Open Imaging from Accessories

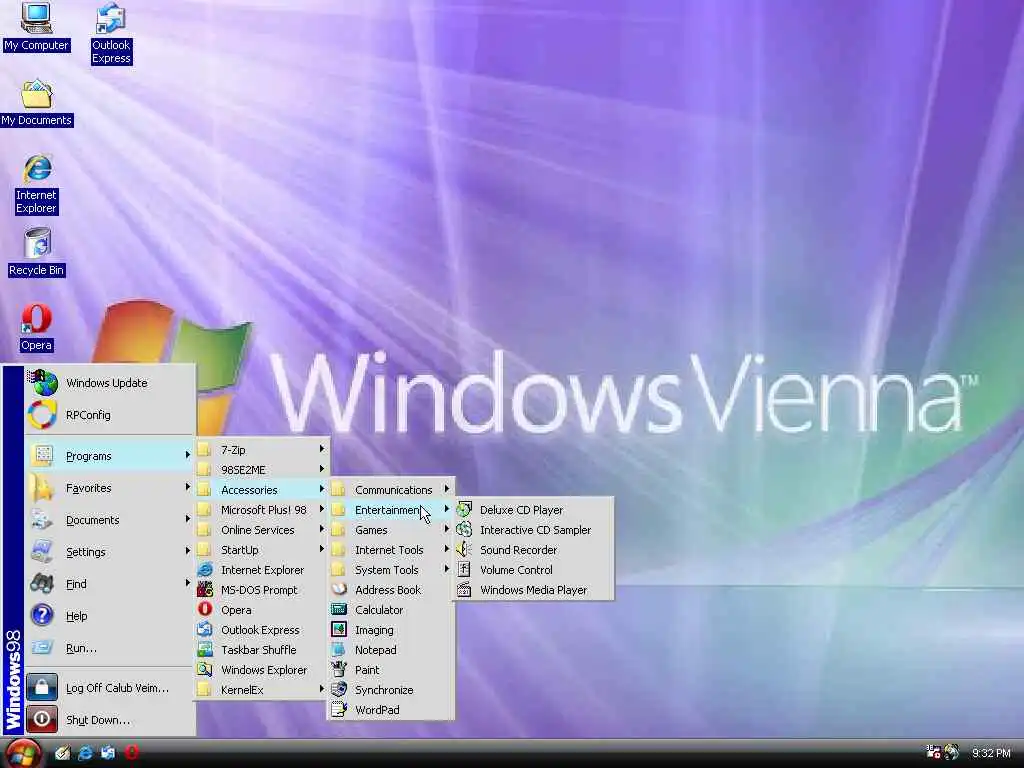[391, 630]
